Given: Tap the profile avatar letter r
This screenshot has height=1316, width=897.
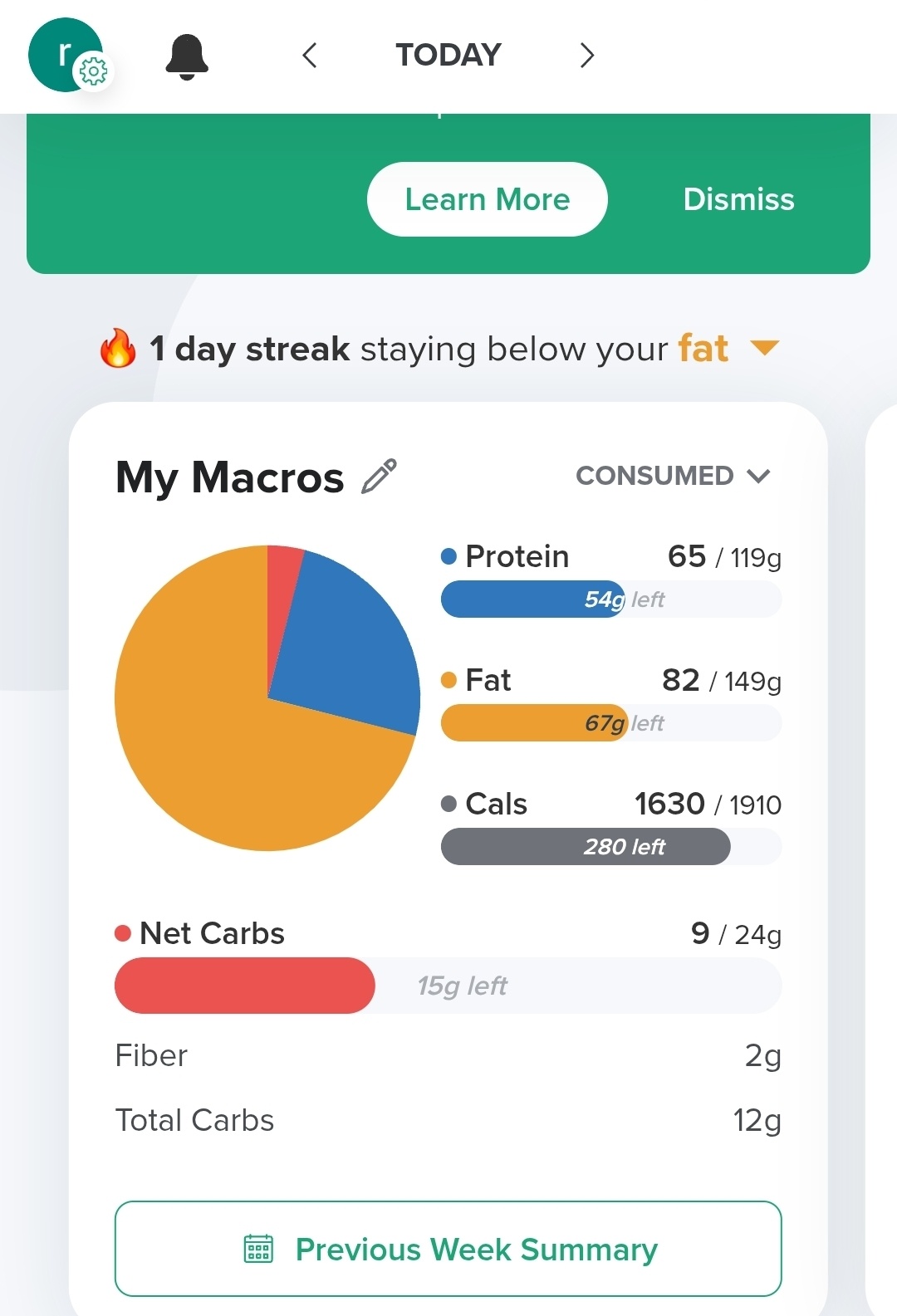Looking at the screenshot, I should click(65, 54).
